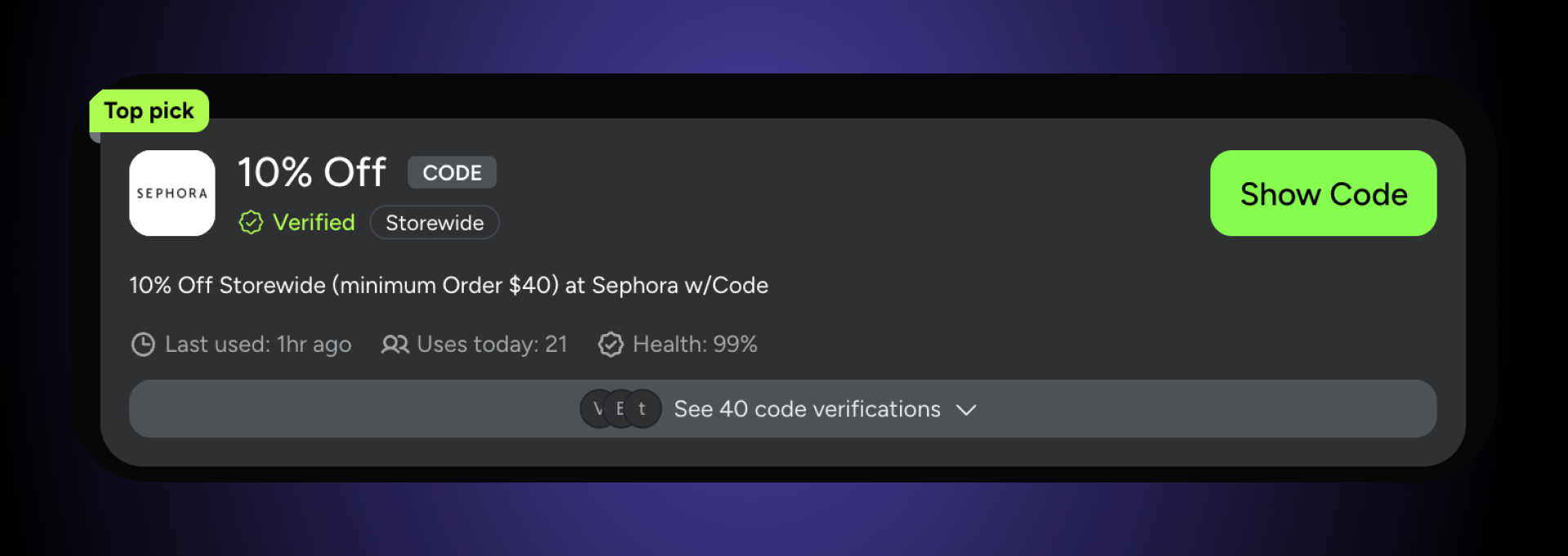Click the storewide minimum order description text

click(x=449, y=285)
